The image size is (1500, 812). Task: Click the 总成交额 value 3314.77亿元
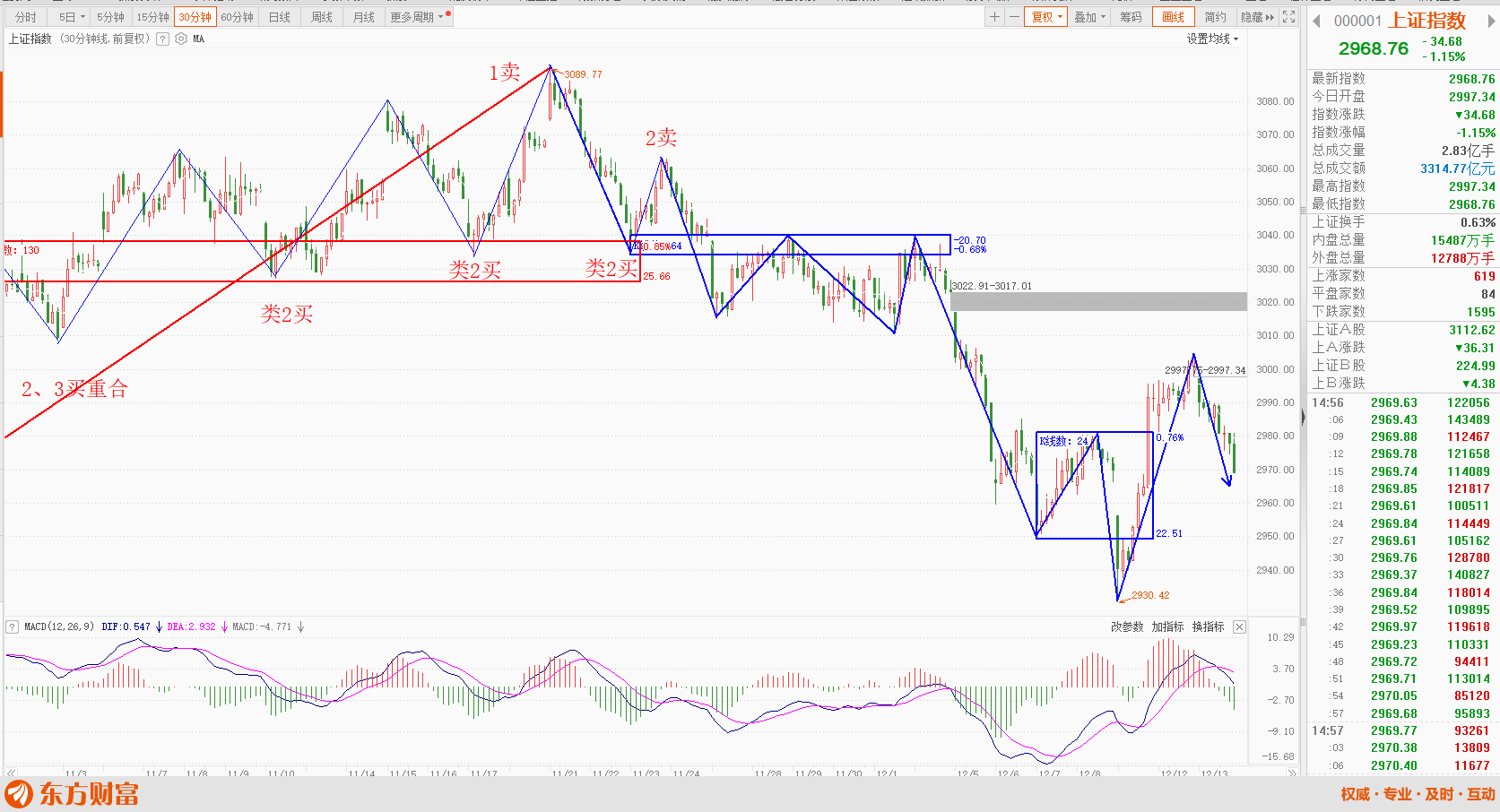(x=1457, y=168)
